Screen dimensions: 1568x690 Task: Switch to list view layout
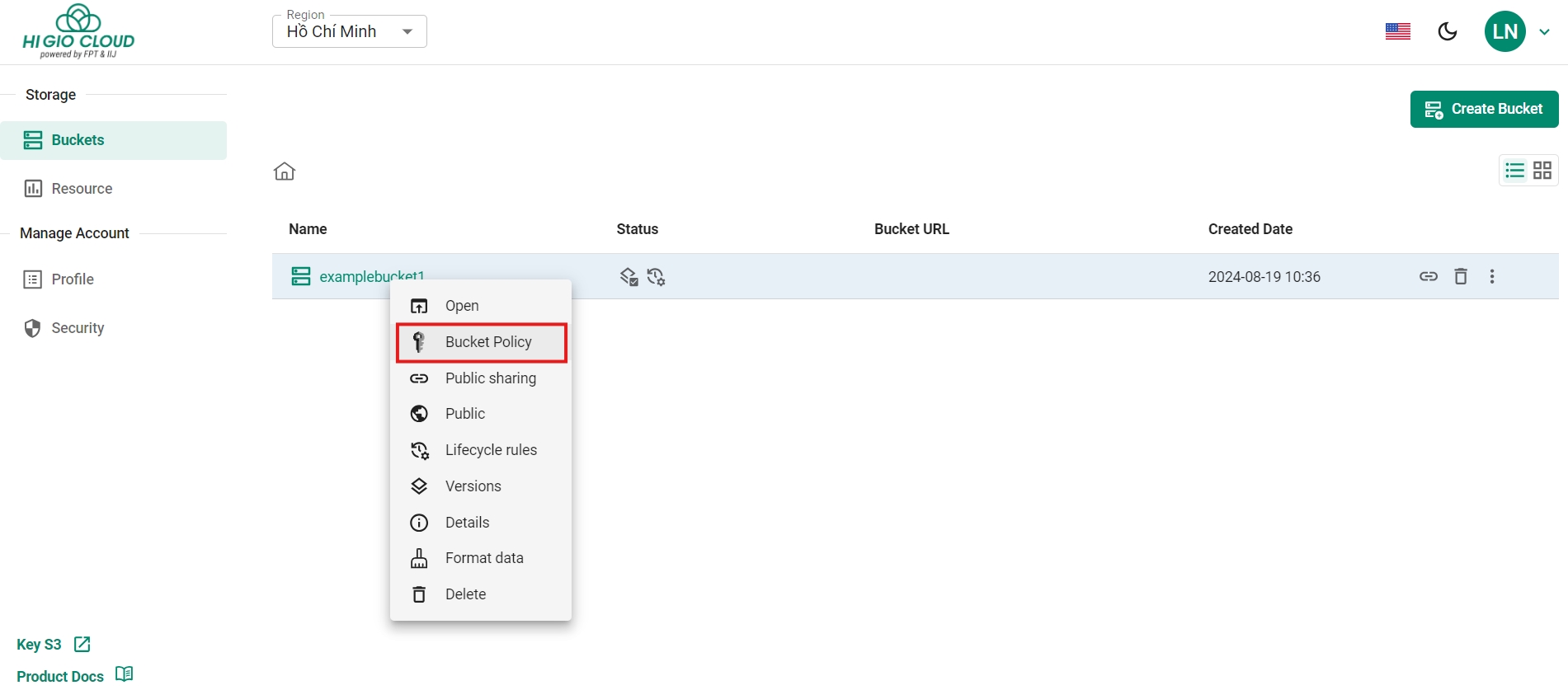[1514, 171]
